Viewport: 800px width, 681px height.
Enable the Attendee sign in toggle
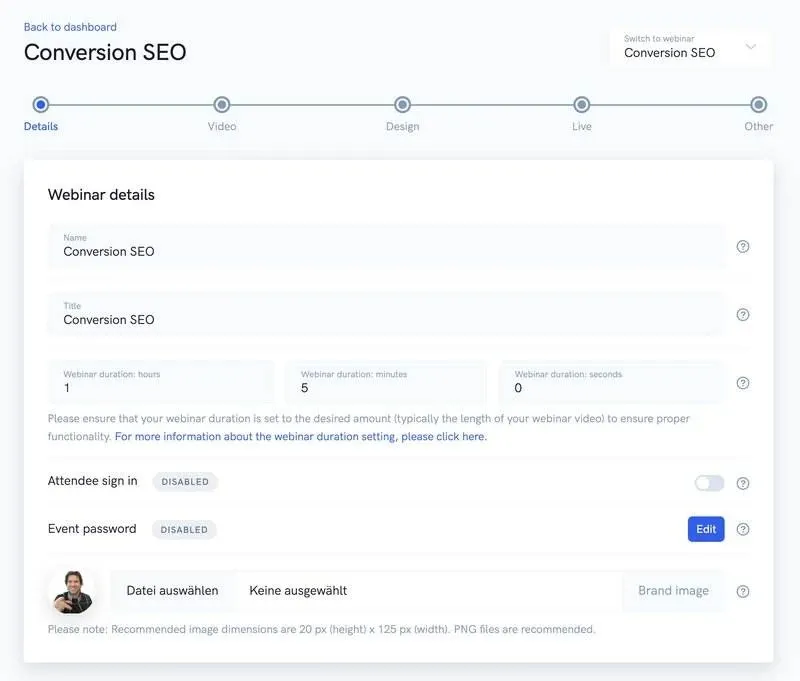pyautogui.click(x=709, y=483)
